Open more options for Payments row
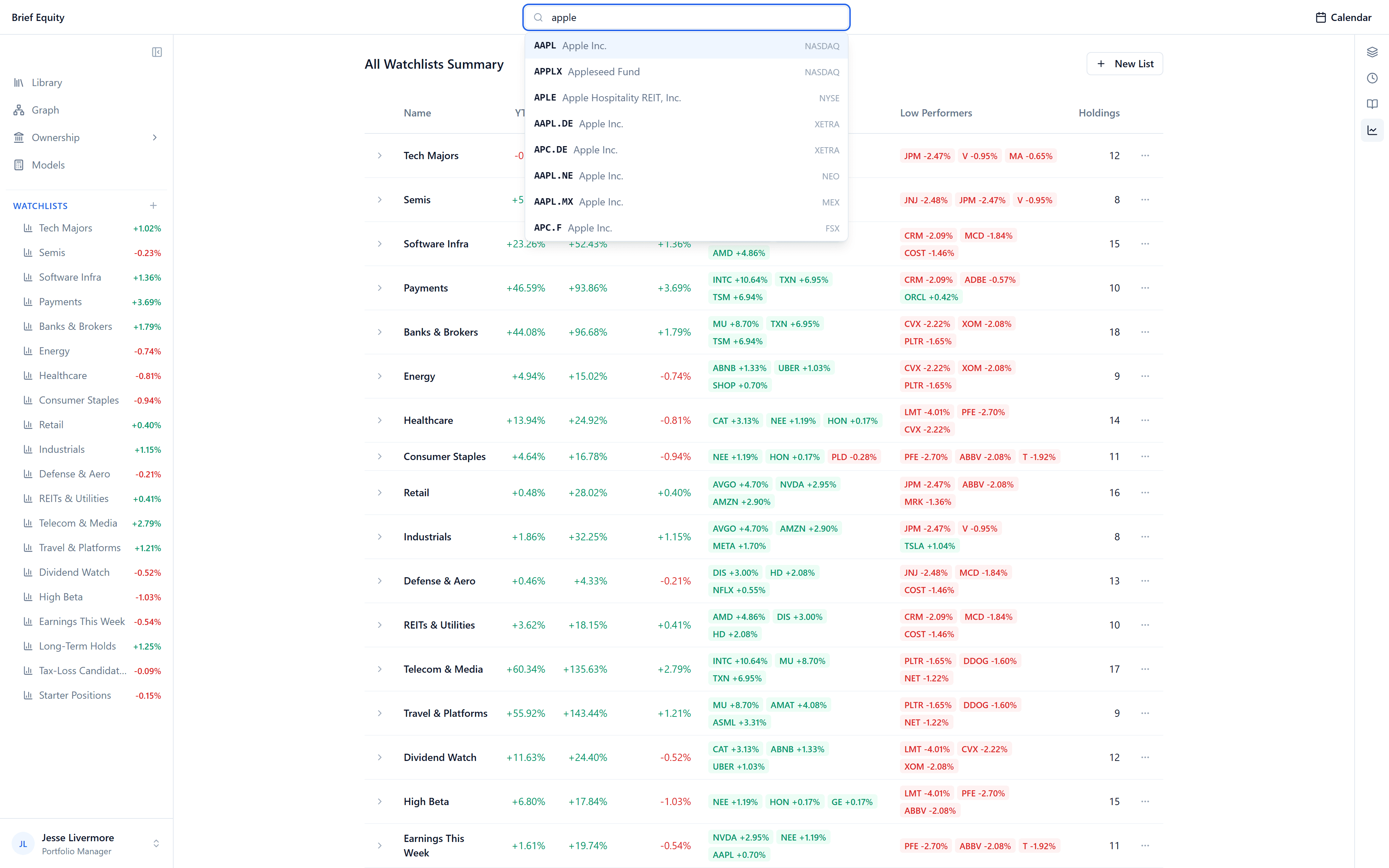This screenshot has height=868, width=1389. tap(1145, 288)
